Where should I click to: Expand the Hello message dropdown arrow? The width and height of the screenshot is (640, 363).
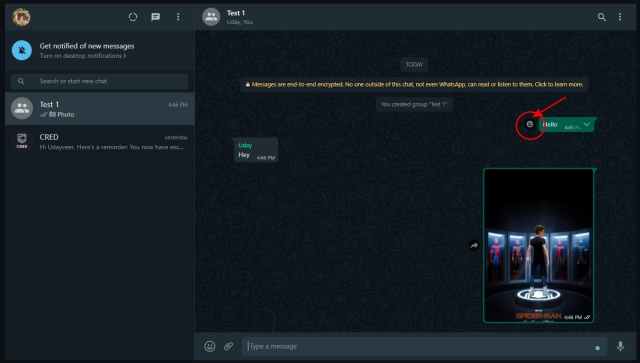pos(587,124)
